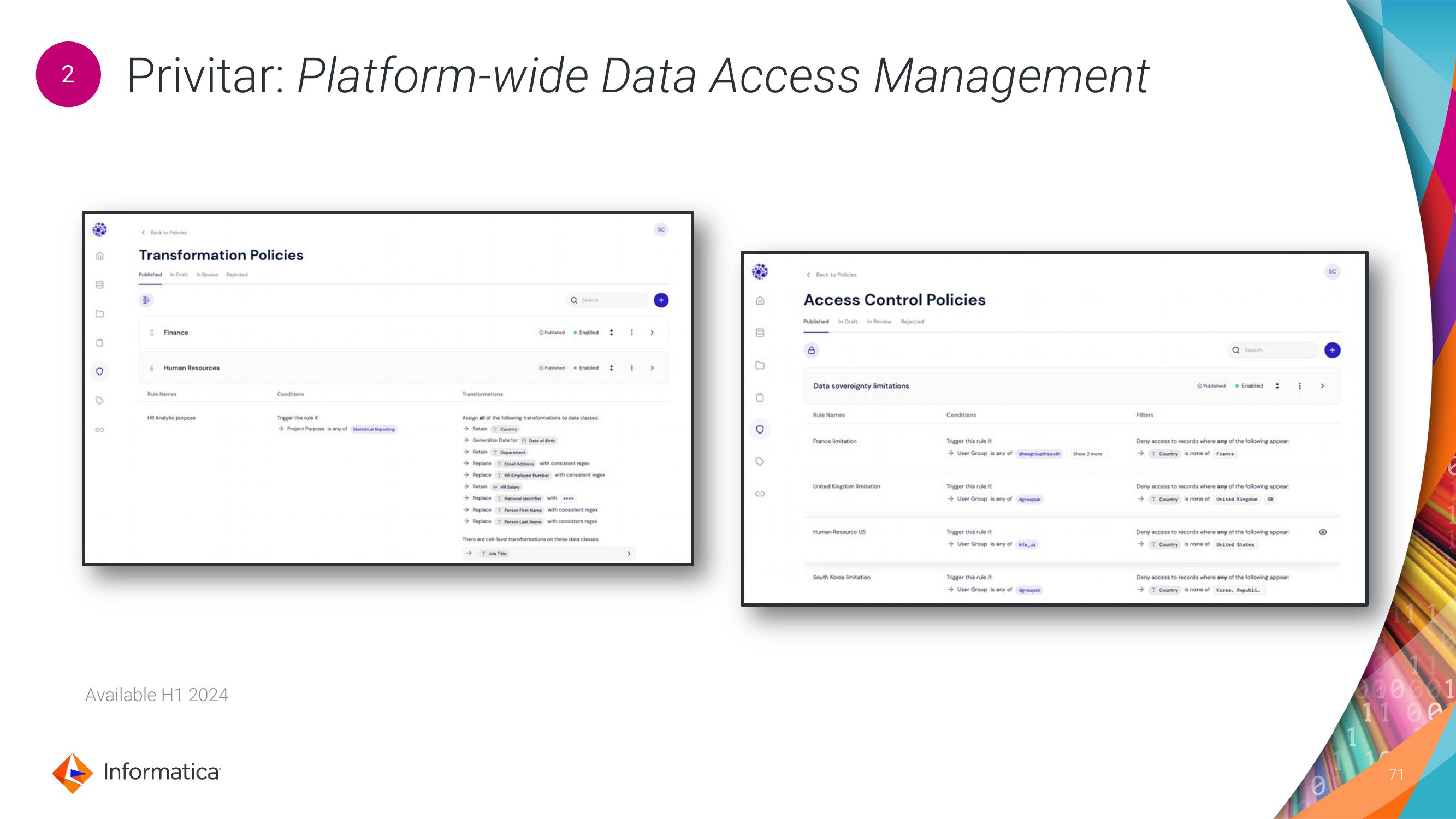Viewport: 1456px width, 819px height.
Task: Select United Kingdom limitation rule name
Action: point(846,486)
